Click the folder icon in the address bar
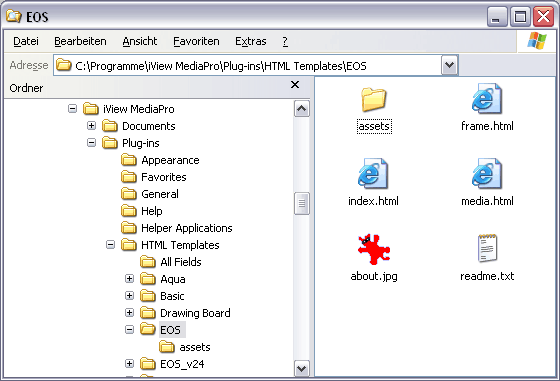The width and height of the screenshot is (560, 381). [64, 65]
